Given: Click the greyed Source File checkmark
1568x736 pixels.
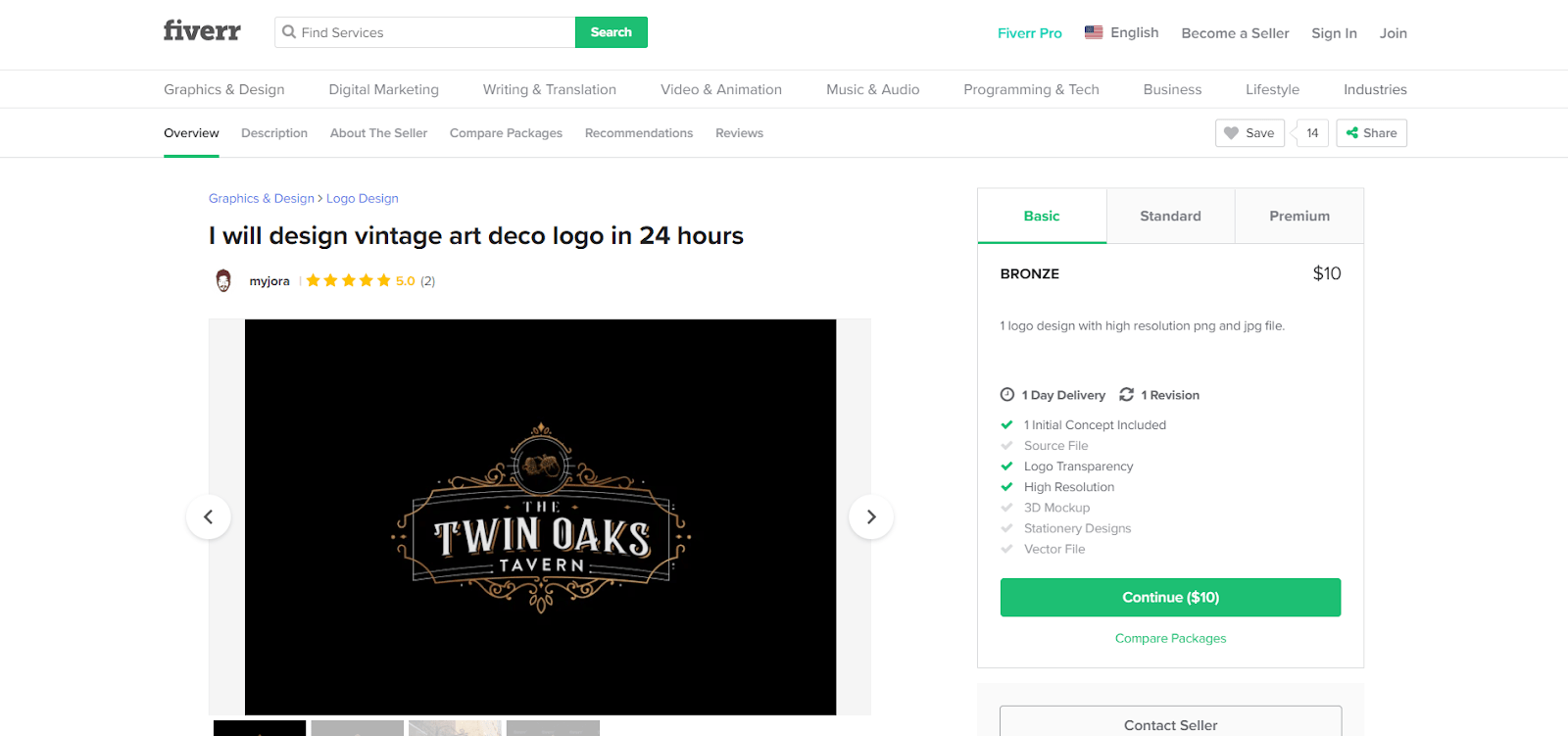Looking at the screenshot, I should coord(1006,446).
